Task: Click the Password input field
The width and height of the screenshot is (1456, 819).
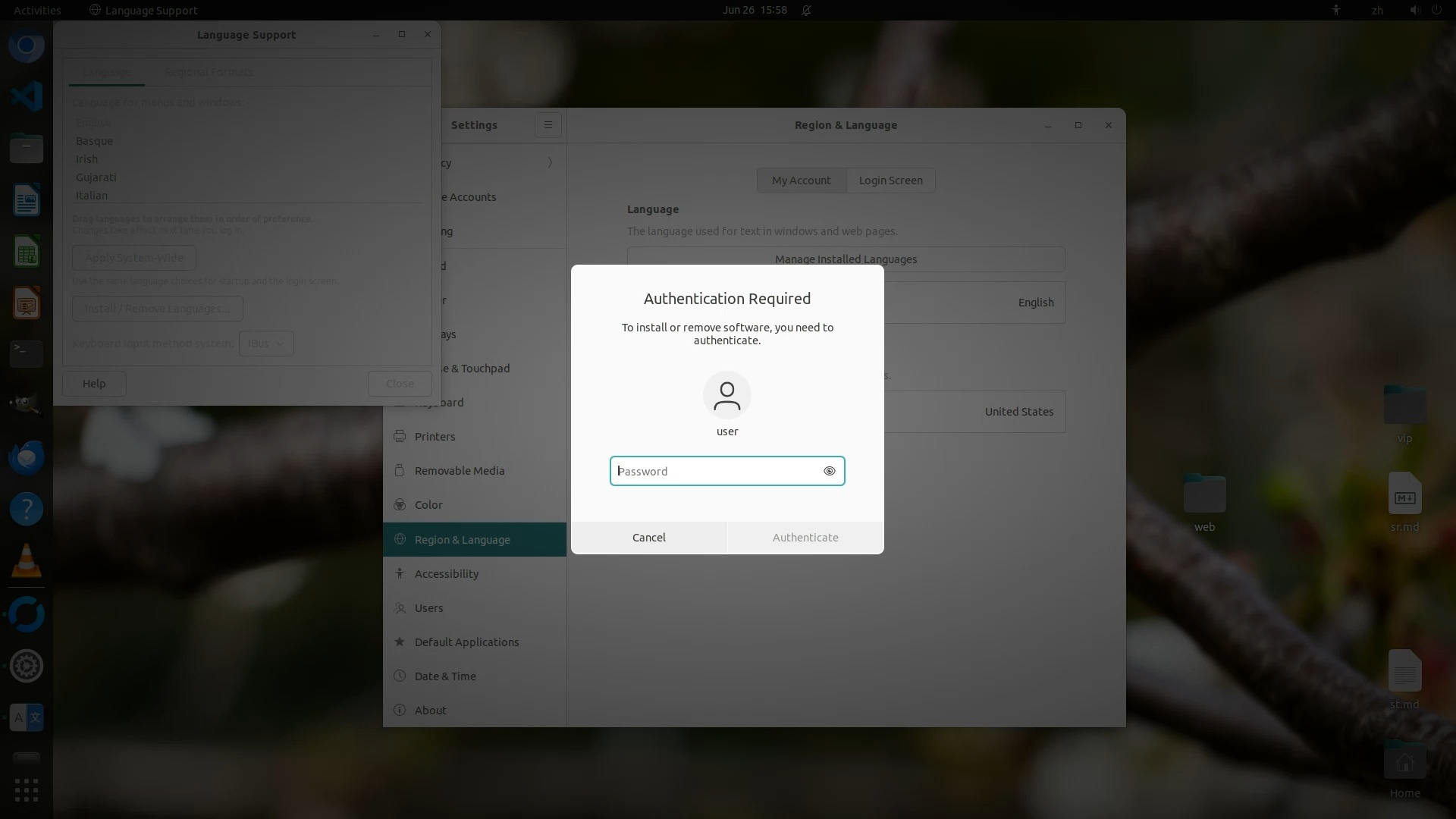Action: click(717, 471)
